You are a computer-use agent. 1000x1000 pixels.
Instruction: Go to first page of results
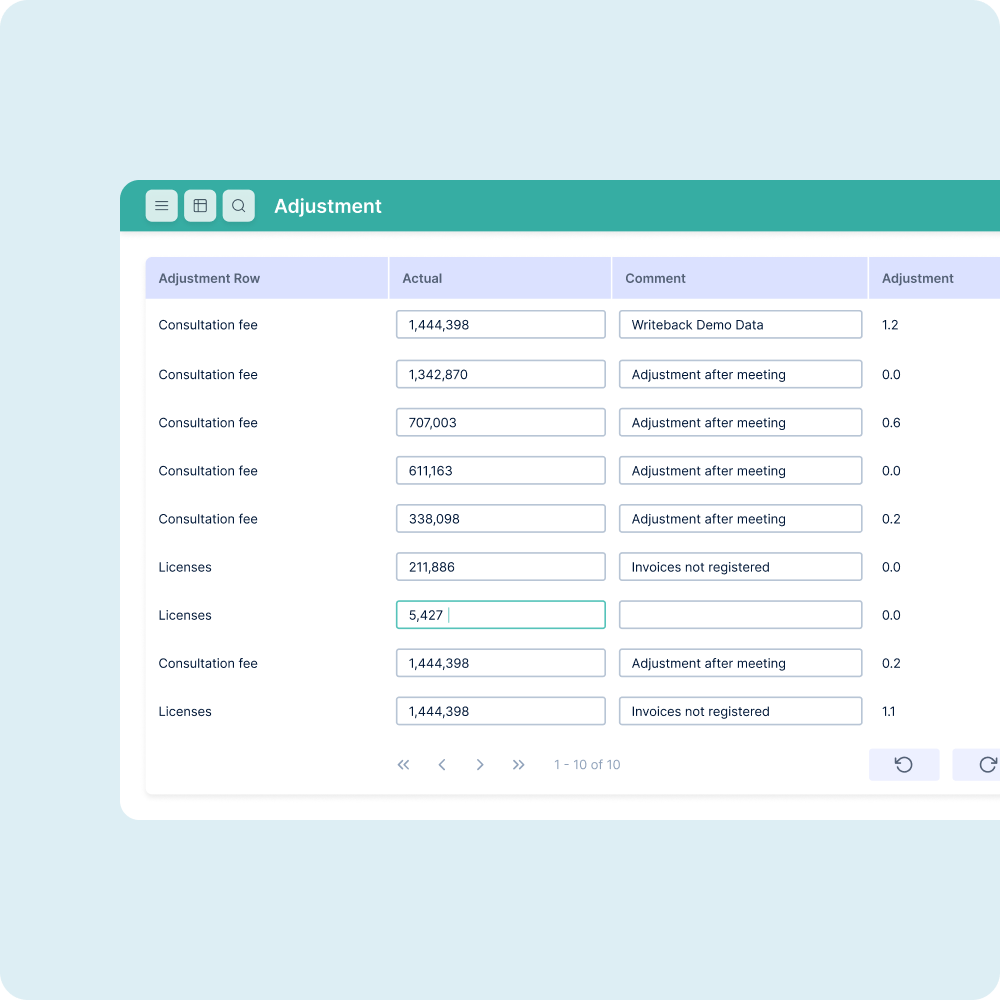point(404,765)
